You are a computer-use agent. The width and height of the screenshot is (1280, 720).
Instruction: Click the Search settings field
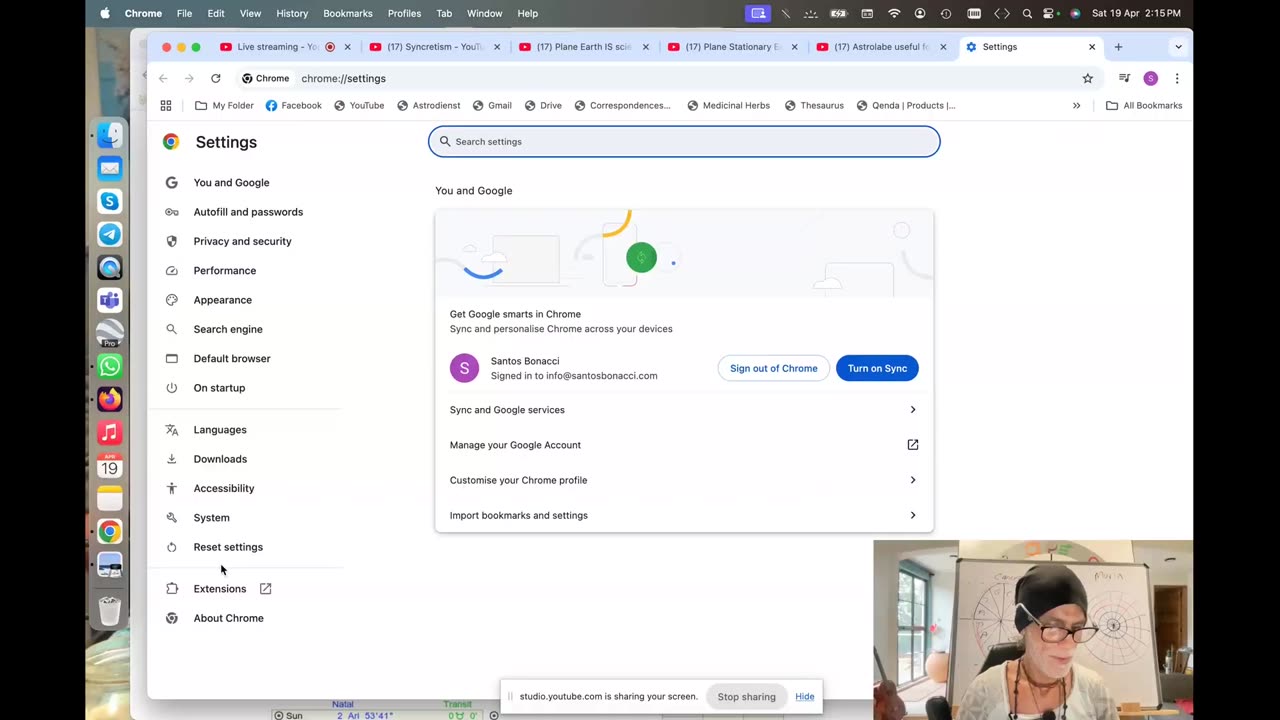pos(684,141)
